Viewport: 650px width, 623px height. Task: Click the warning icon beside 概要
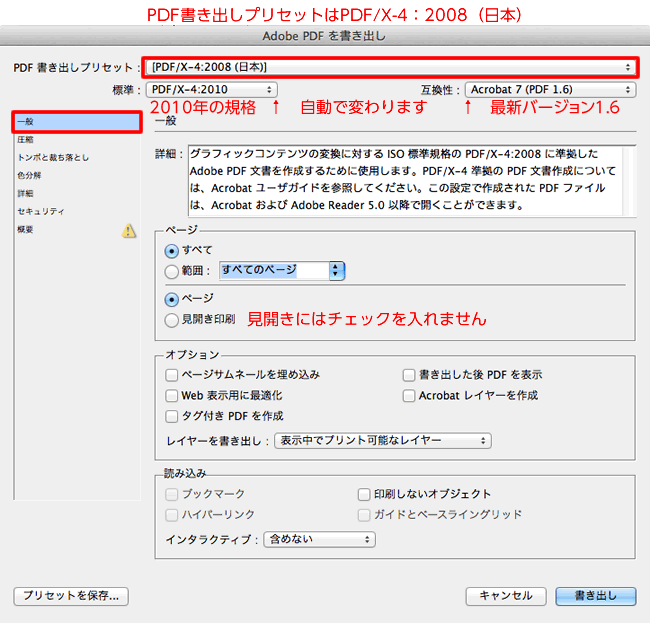tap(129, 230)
